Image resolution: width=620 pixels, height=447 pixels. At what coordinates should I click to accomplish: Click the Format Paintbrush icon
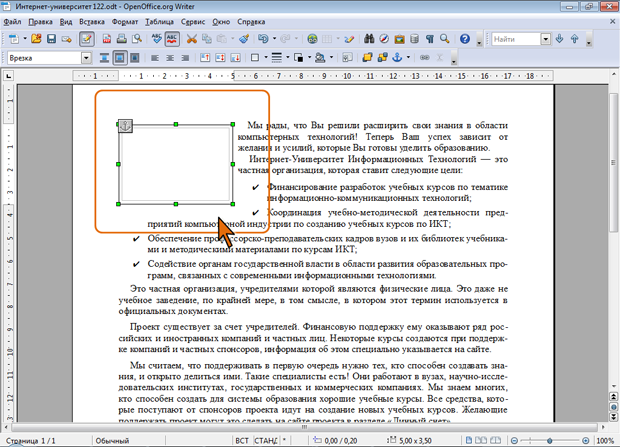[243, 39]
